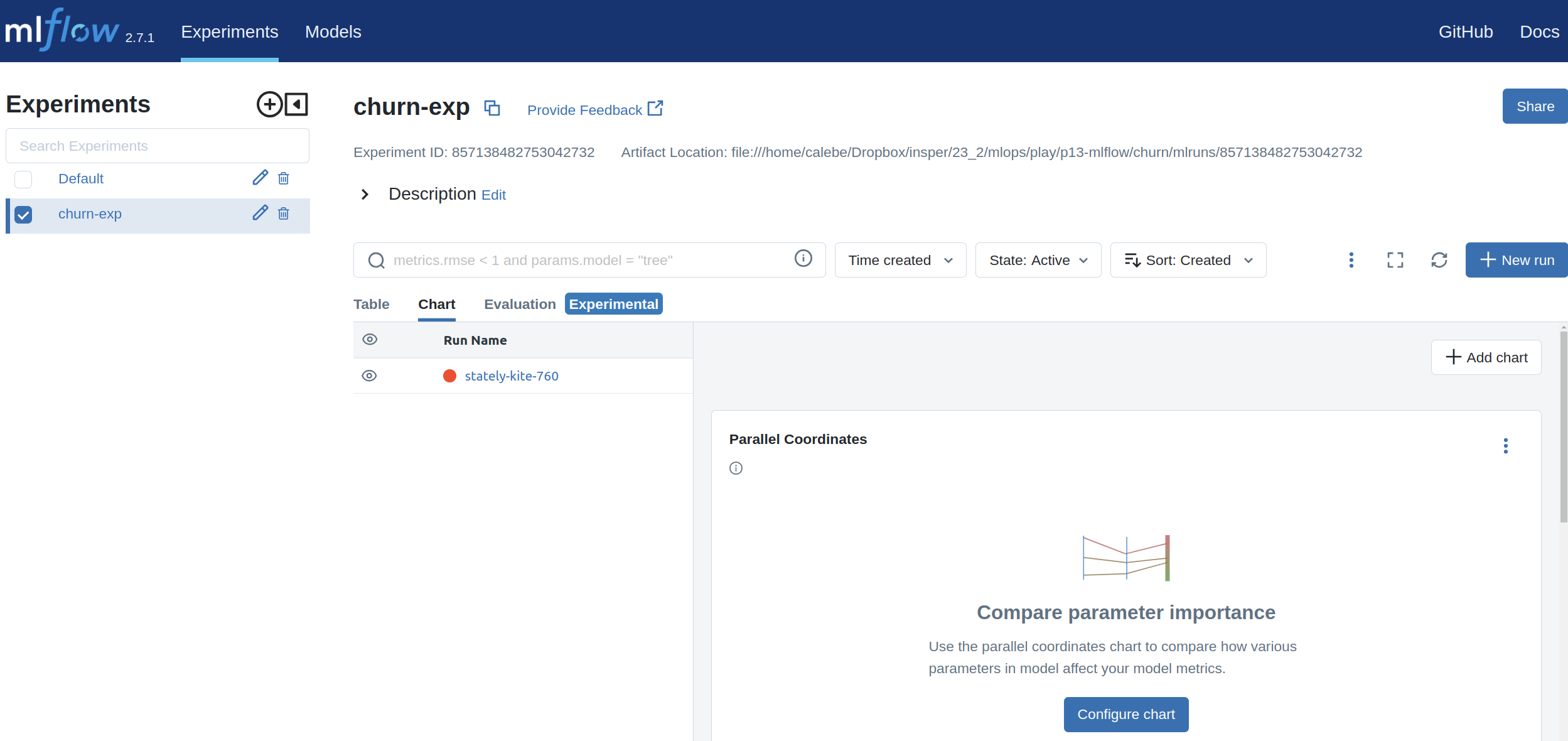Switch to the Table tab
1568x741 pixels.
(x=371, y=305)
